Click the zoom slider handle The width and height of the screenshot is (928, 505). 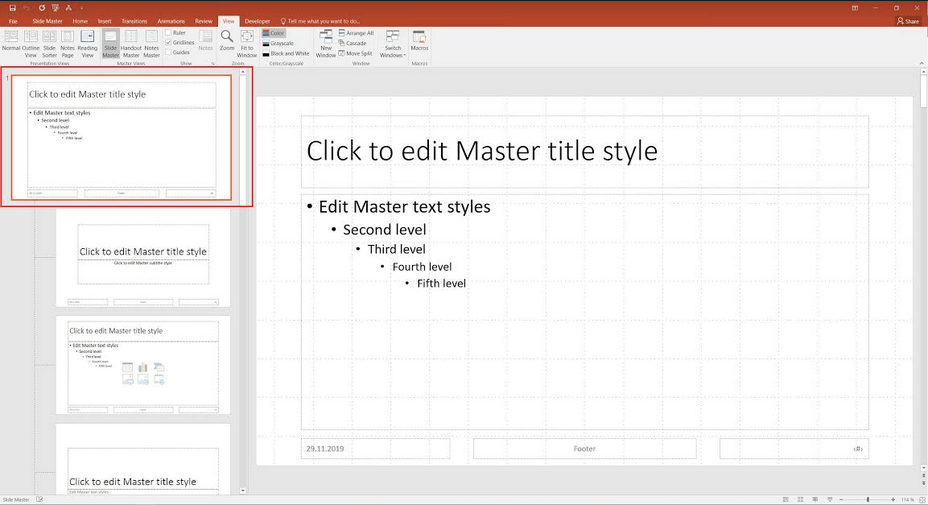pos(868,500)
